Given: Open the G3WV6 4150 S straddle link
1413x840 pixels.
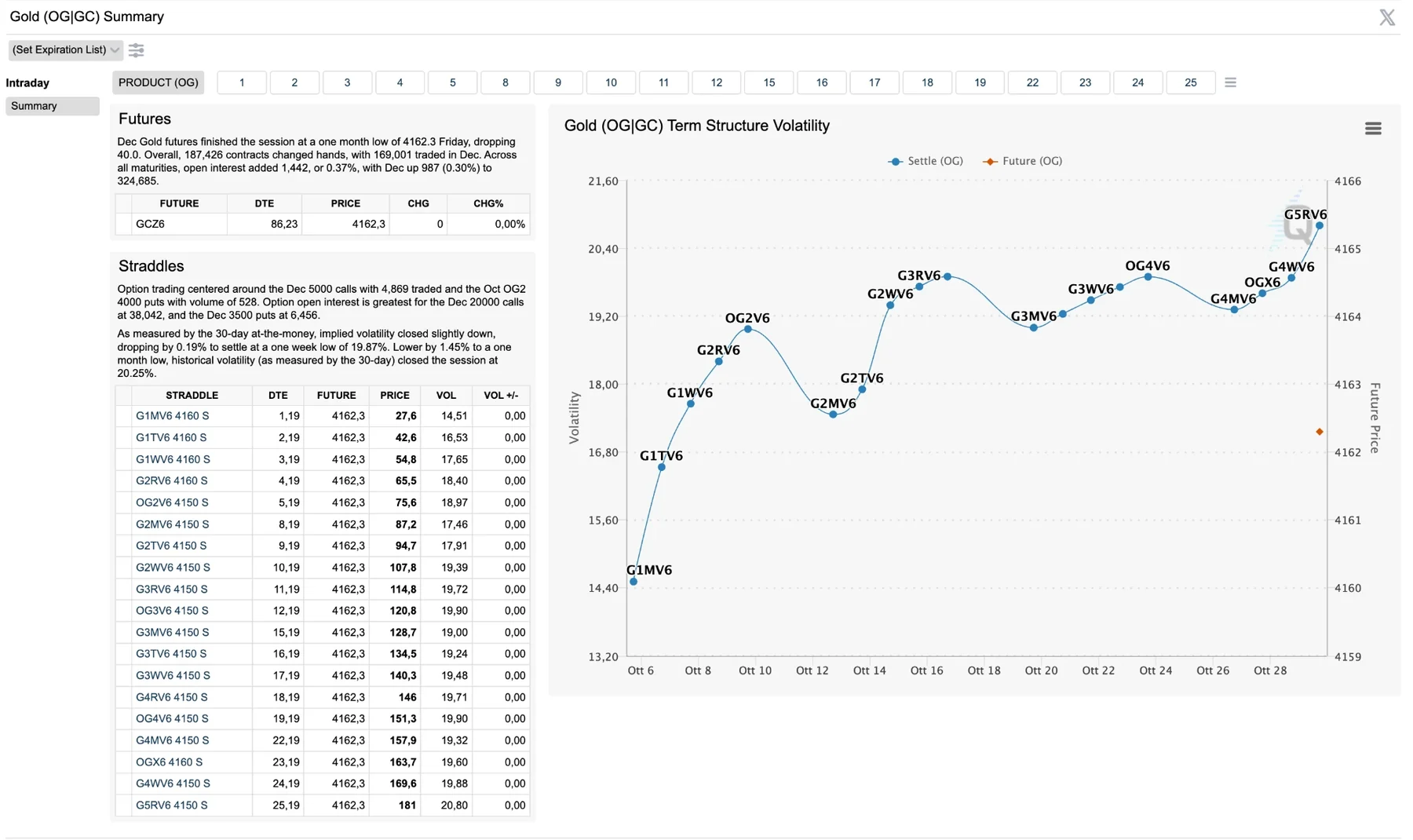Looking at the screenshot, I should [x=173, y=675].
